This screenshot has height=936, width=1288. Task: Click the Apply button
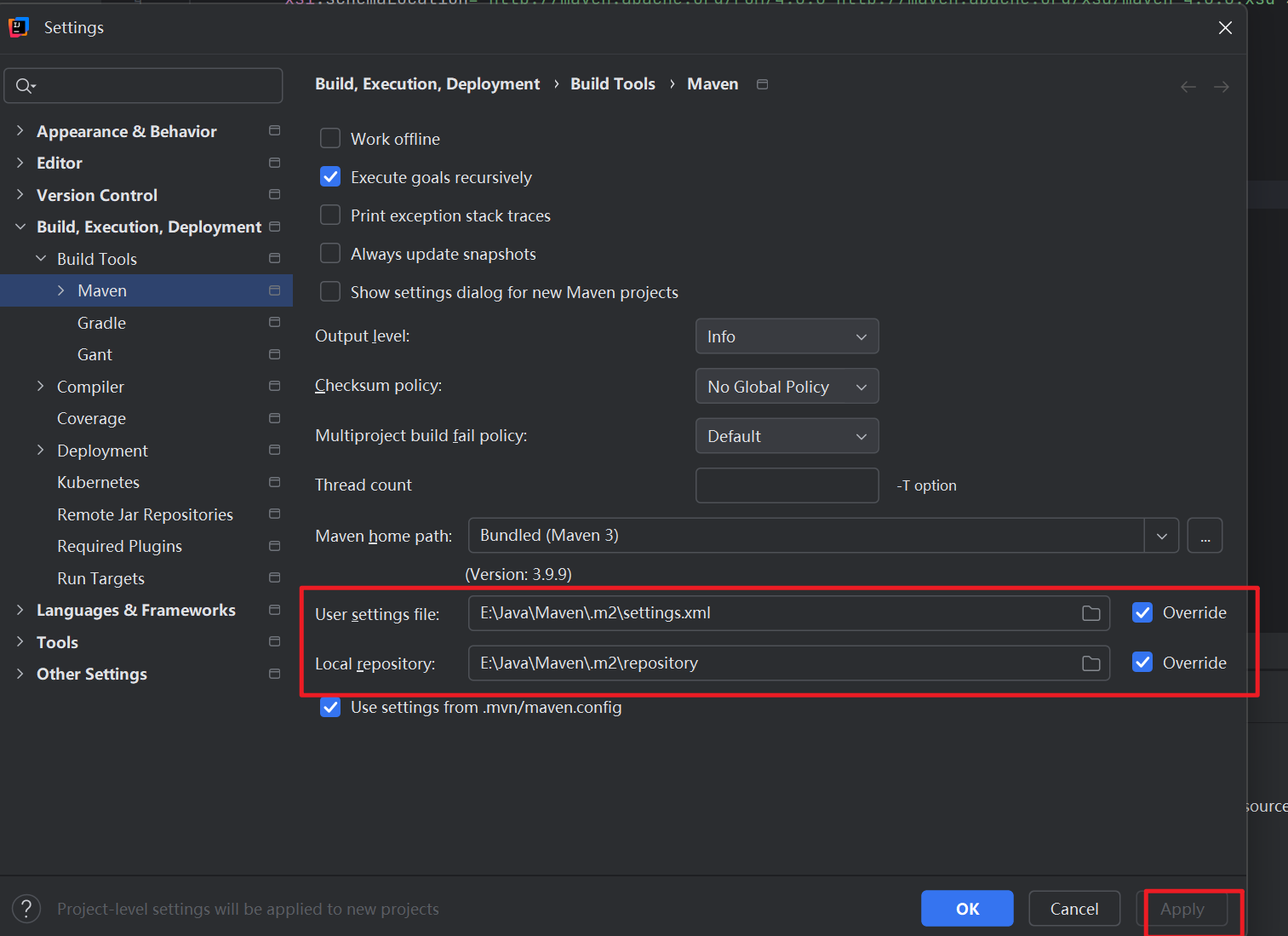(x=1182, y=909)
